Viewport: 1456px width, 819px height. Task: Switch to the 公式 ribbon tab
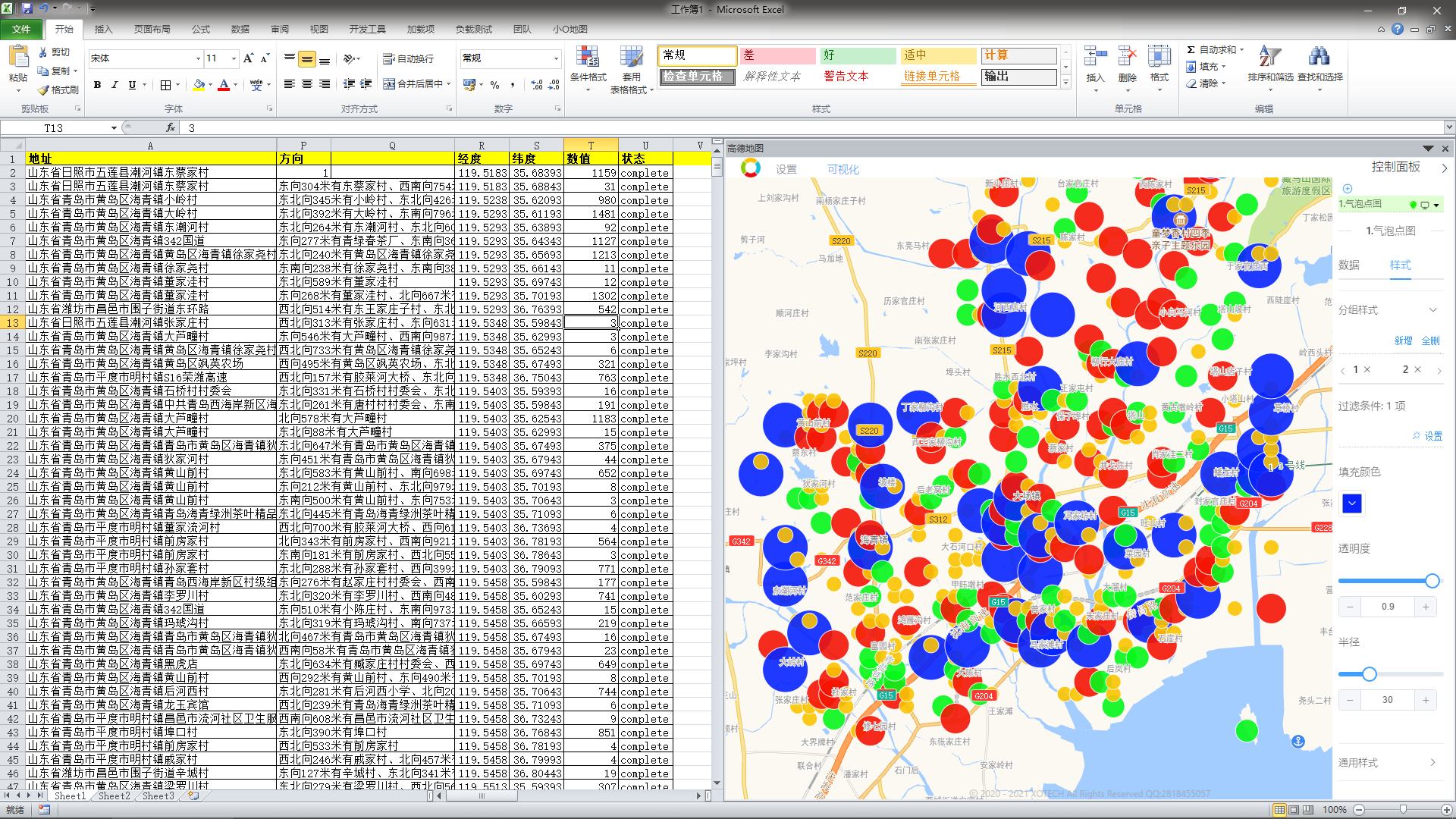point(201,29)
